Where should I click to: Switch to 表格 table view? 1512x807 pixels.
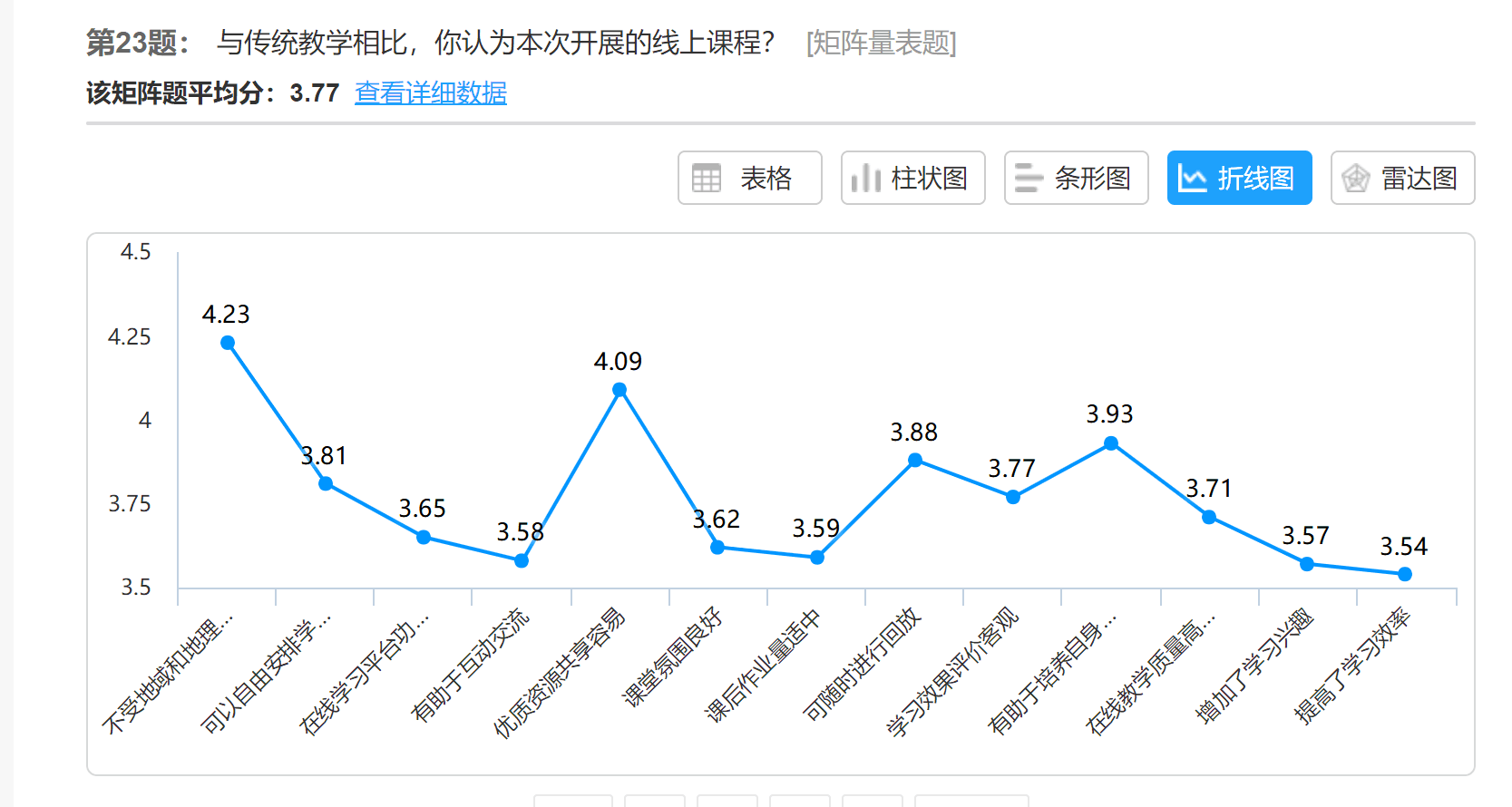tap(749, 178)
